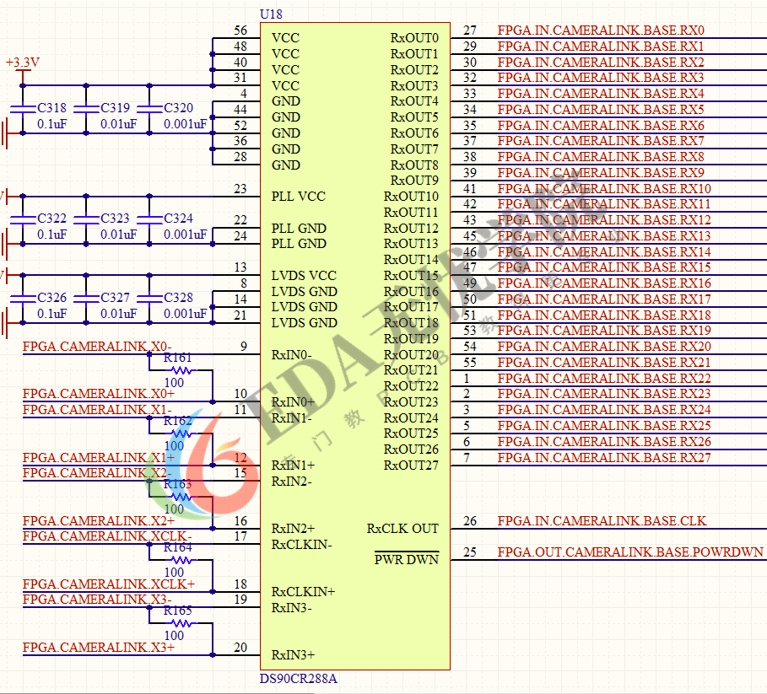This screenshot has height=694, width=767.
Task: Select net label FPGA.IN.CAMERALINK.BASE.RX20
Action: (x=604, y=346)
